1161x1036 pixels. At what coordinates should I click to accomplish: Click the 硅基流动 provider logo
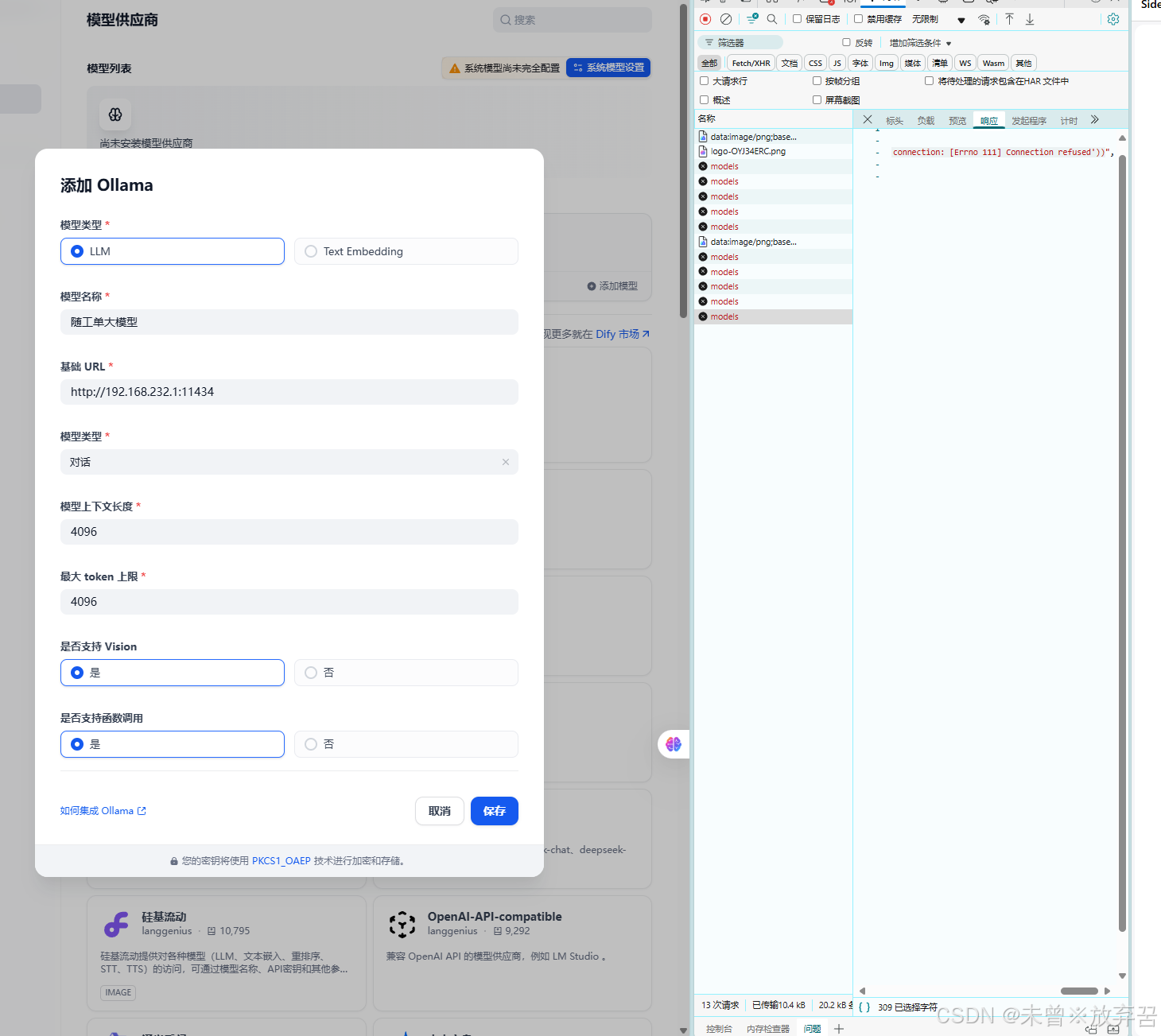tap(116, 925)
